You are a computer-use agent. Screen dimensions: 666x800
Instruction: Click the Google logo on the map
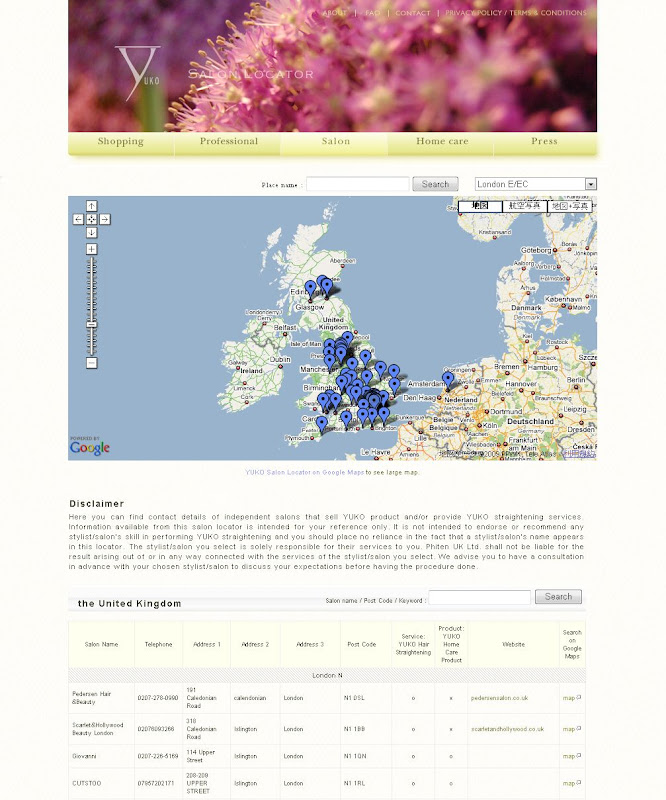click(x=90, y=448)
